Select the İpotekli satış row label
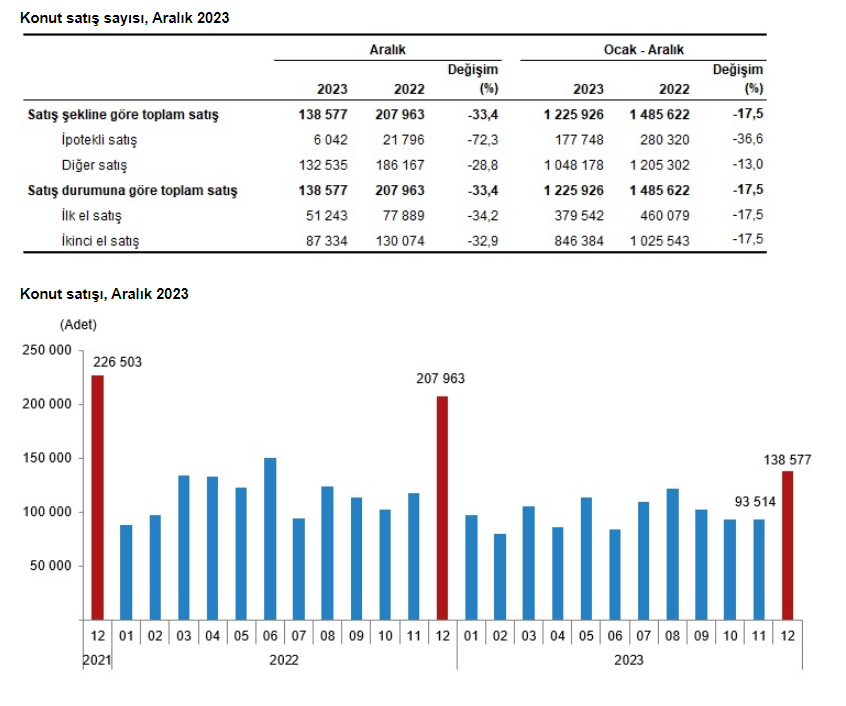 click(x=99, y=140)
